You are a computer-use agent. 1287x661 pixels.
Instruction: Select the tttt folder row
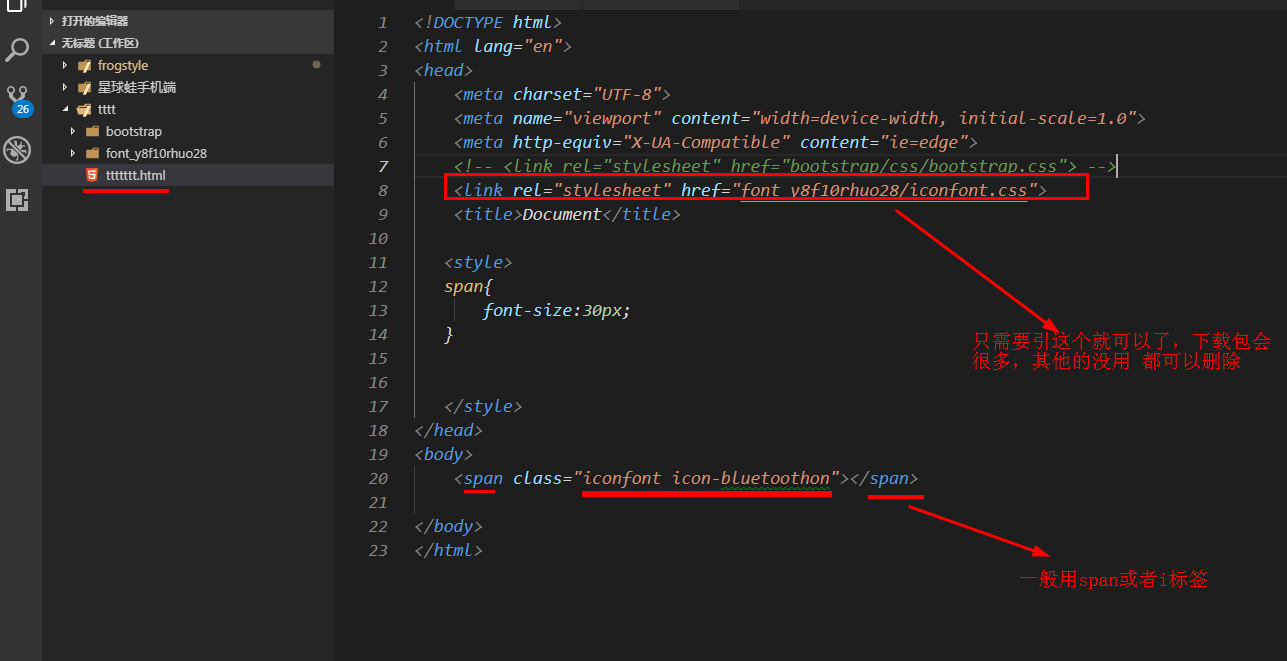188,110
